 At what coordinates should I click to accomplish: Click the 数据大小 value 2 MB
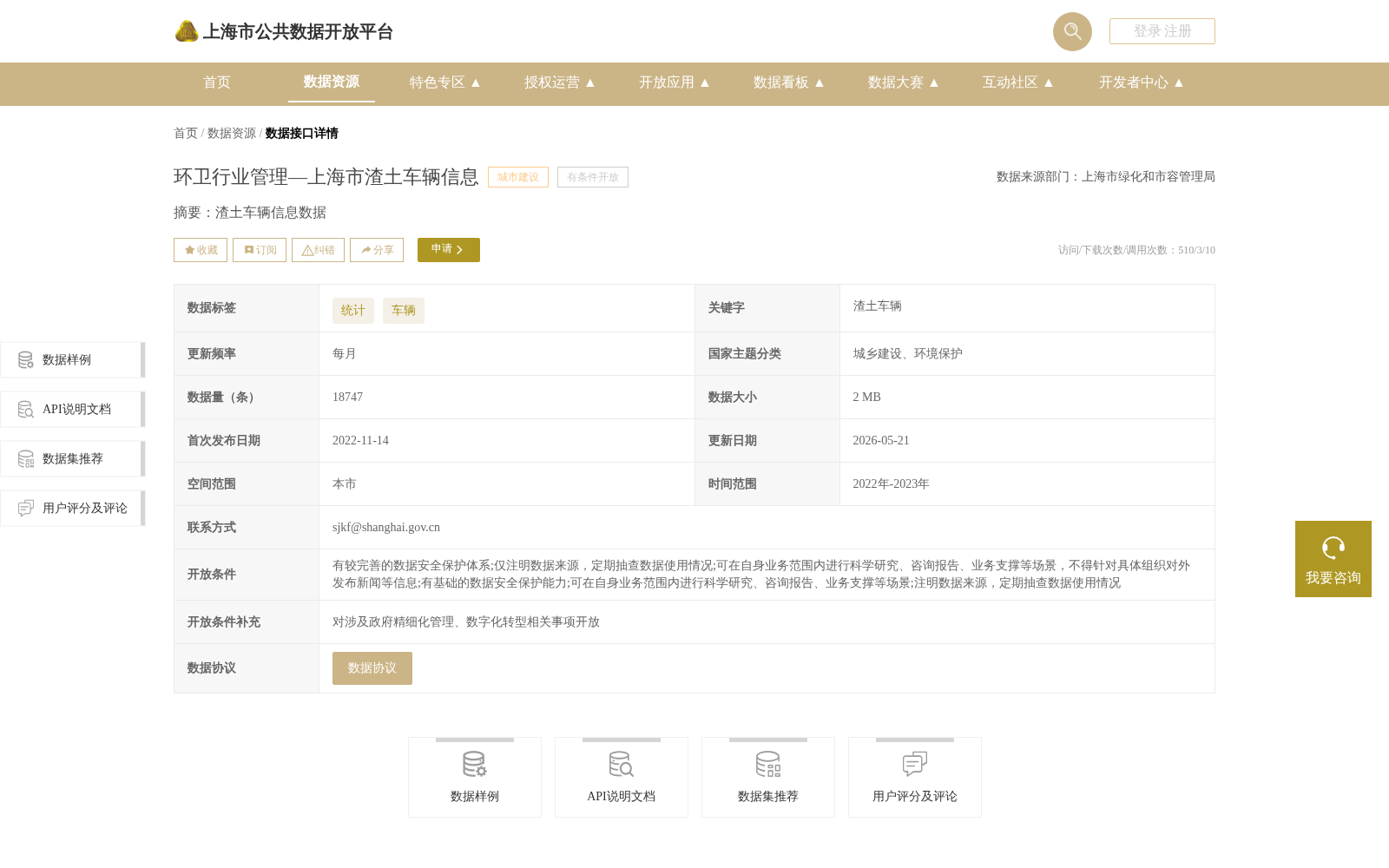pos(867,397)
